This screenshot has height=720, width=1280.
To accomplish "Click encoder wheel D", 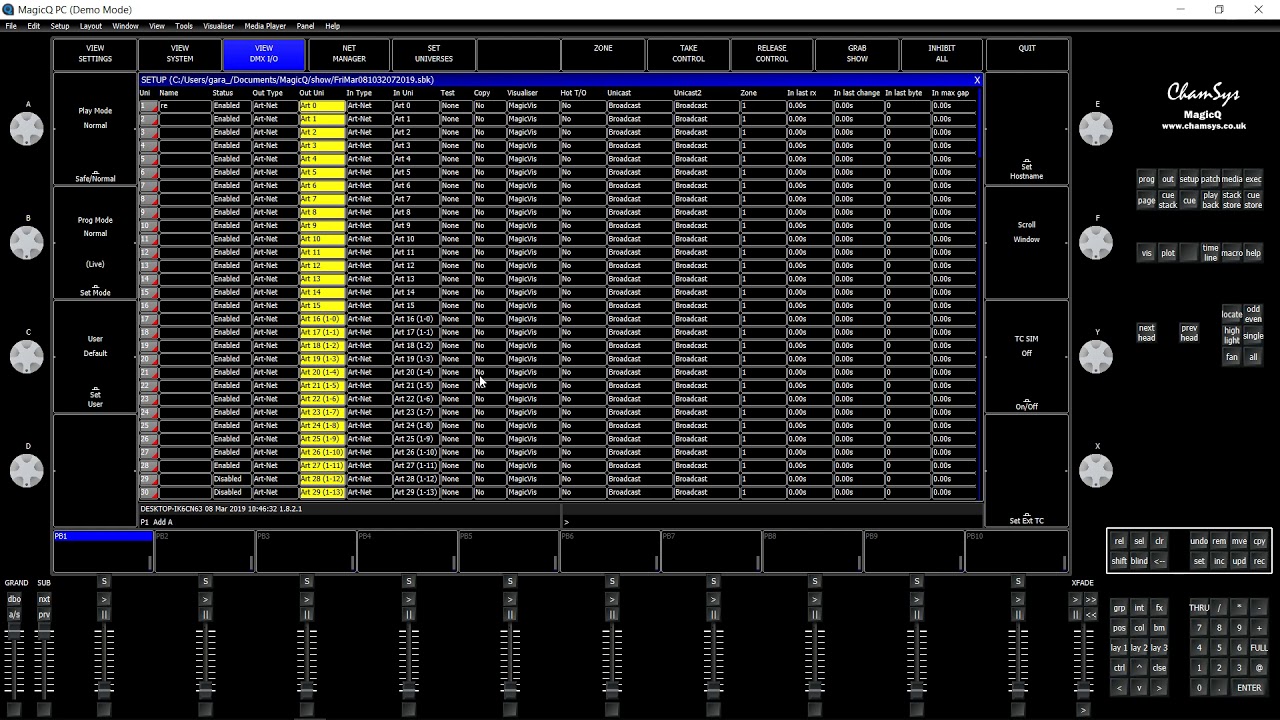I will pyautogui.click(x=27, y=470).
